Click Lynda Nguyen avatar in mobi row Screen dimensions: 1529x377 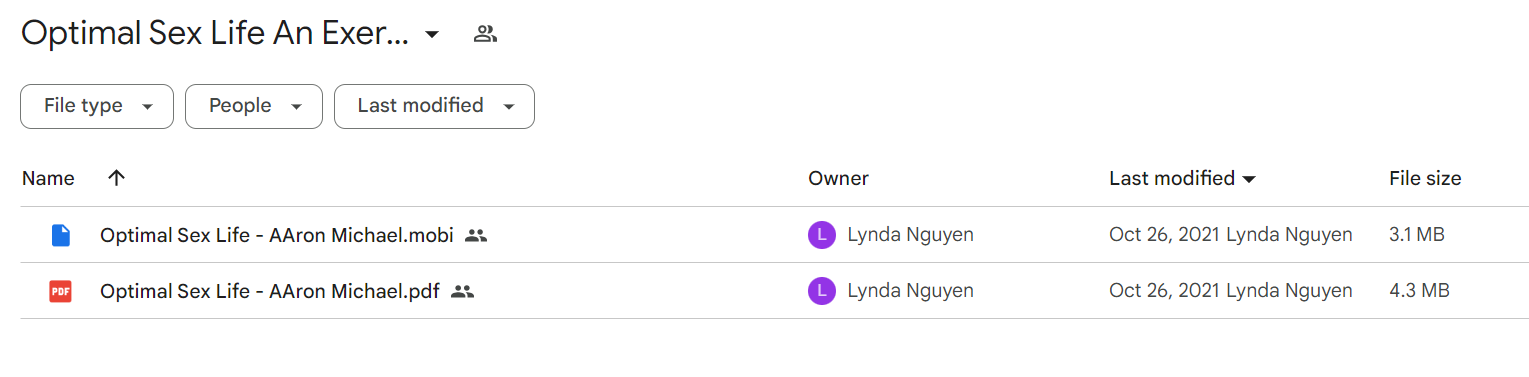click(821, 236)
